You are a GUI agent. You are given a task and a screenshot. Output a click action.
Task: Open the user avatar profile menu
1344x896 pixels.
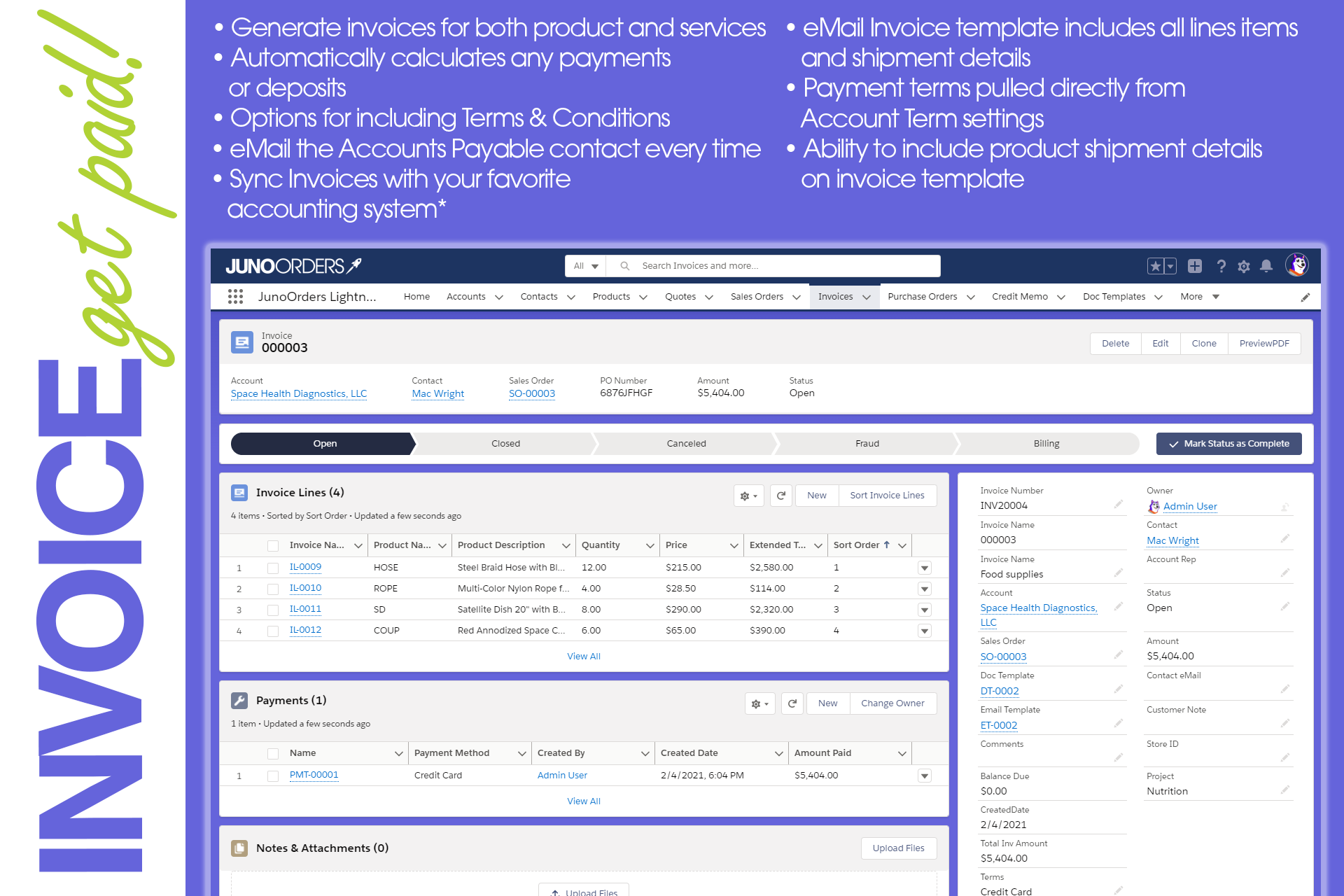(x=1297, y=265)
